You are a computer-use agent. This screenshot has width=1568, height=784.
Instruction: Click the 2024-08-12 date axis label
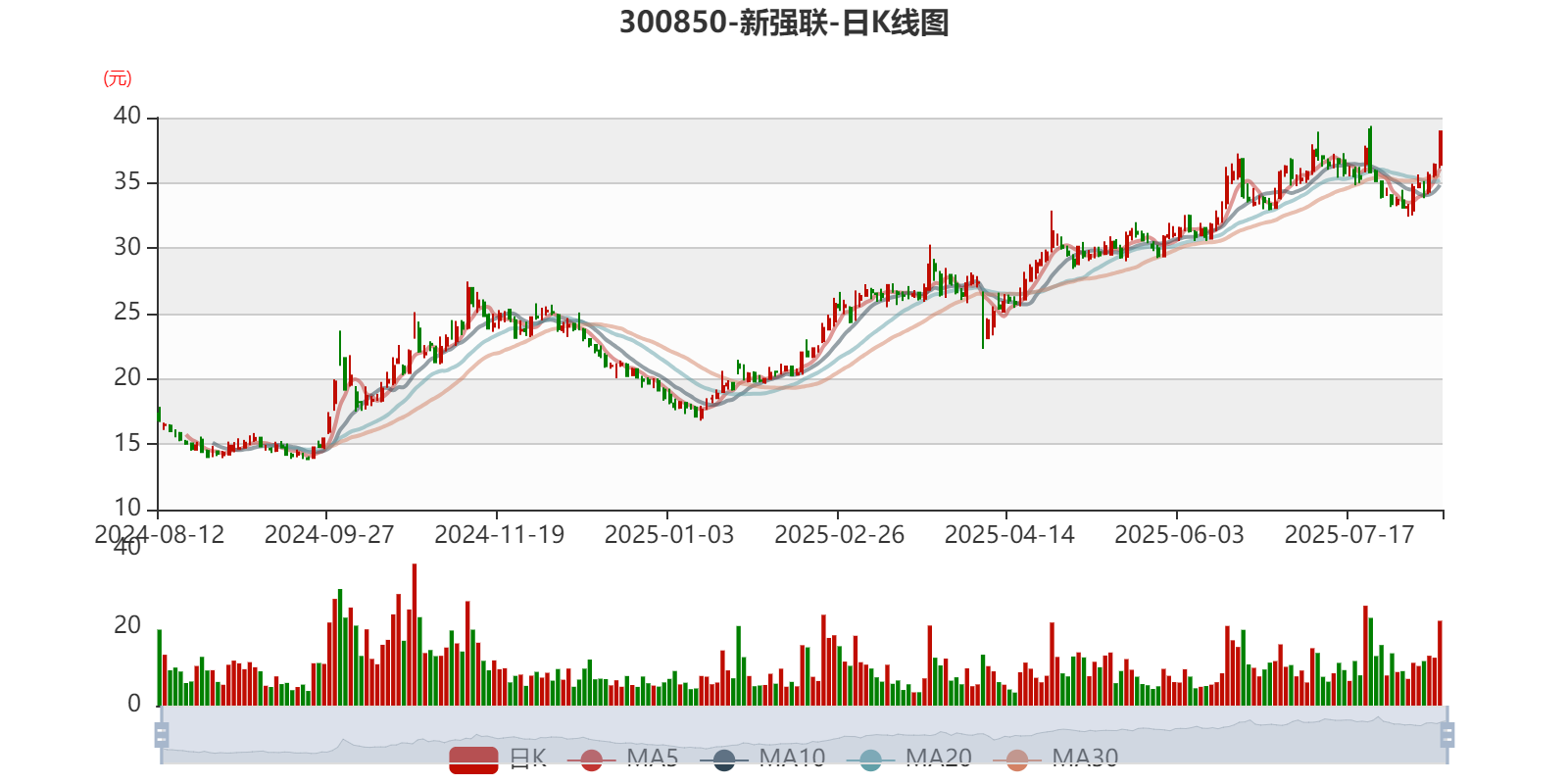click(160, 535)
